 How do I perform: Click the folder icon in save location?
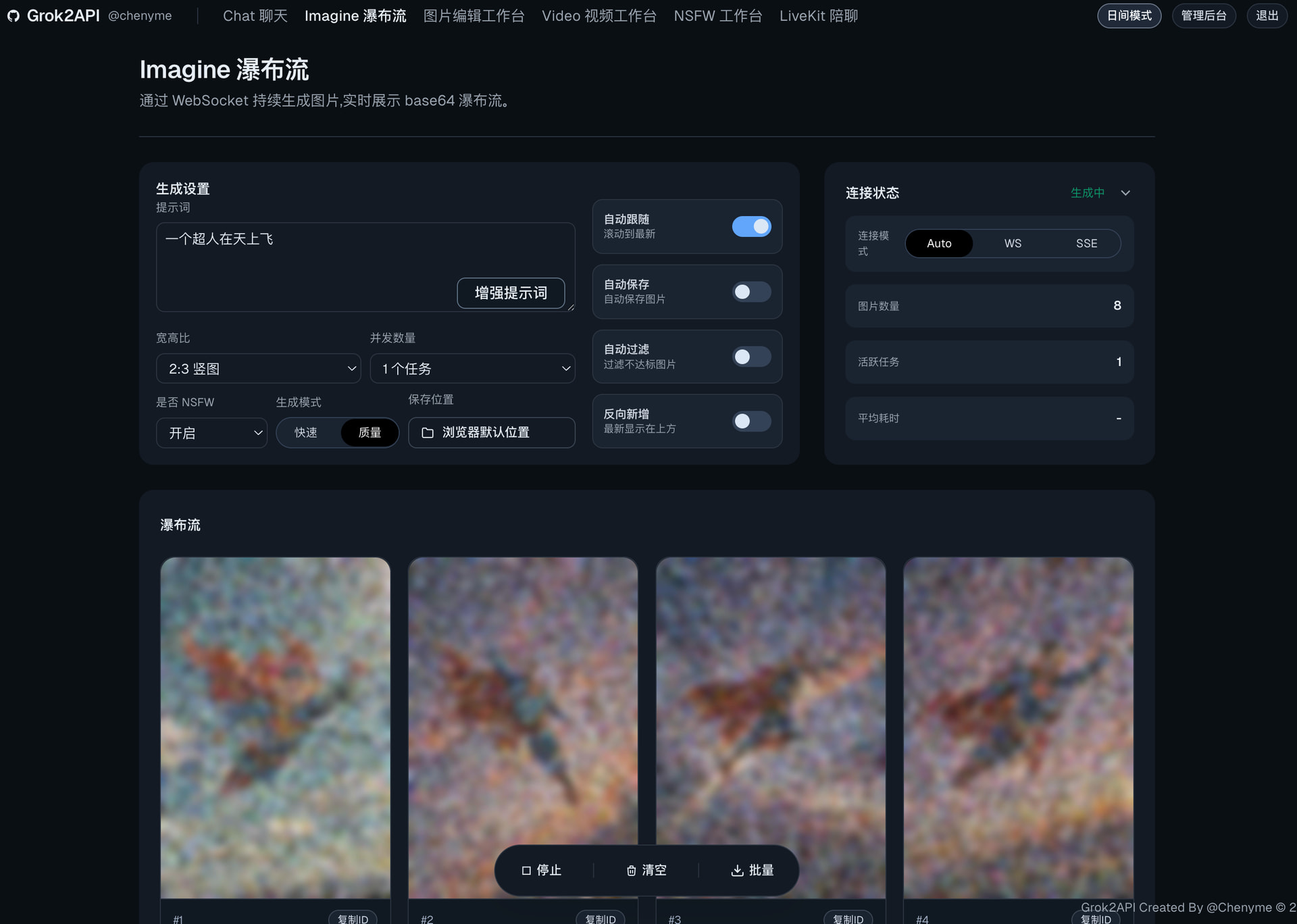[428, 432]
